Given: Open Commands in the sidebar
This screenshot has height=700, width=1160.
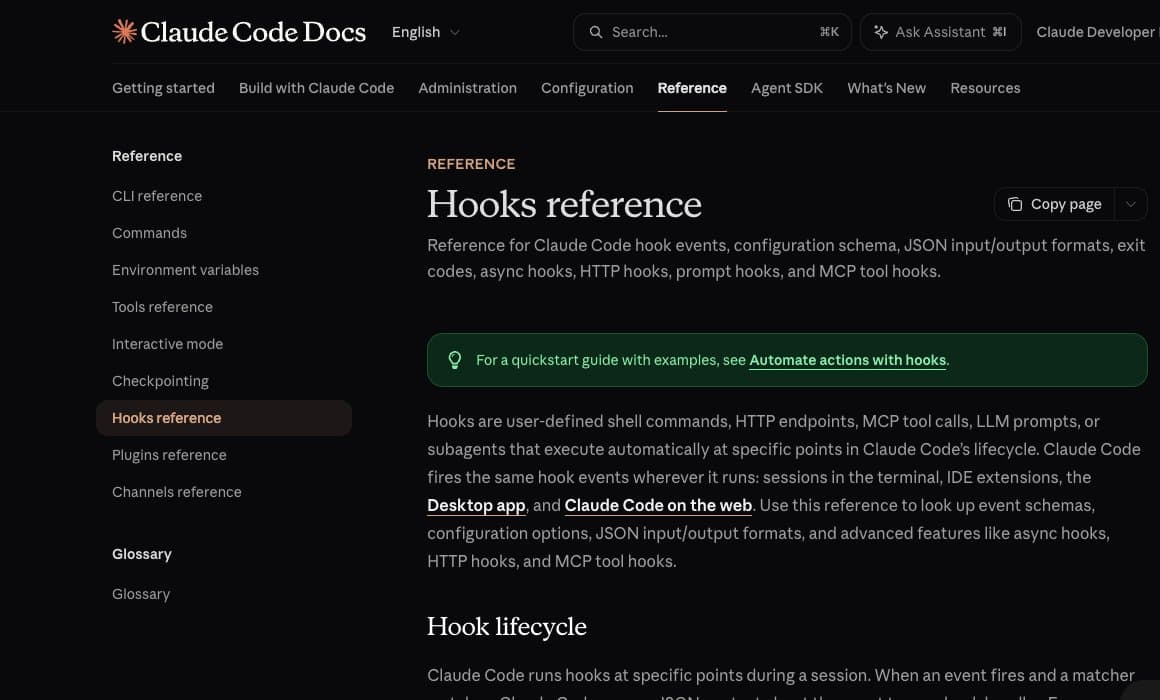Looking at the screenshot, I should coord(149,233).
